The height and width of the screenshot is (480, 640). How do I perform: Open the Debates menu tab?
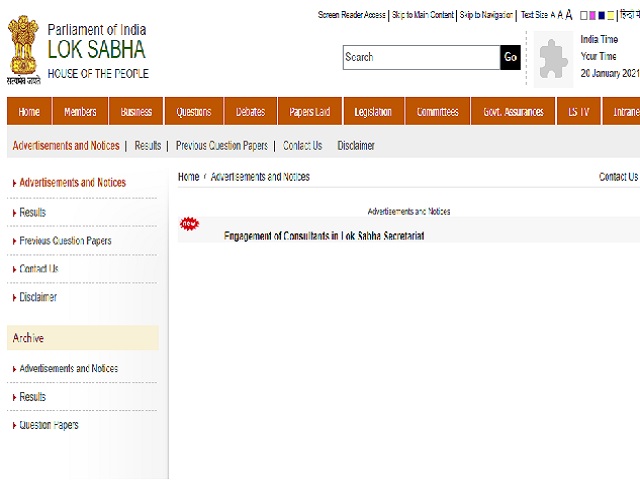tap(251, 111)
